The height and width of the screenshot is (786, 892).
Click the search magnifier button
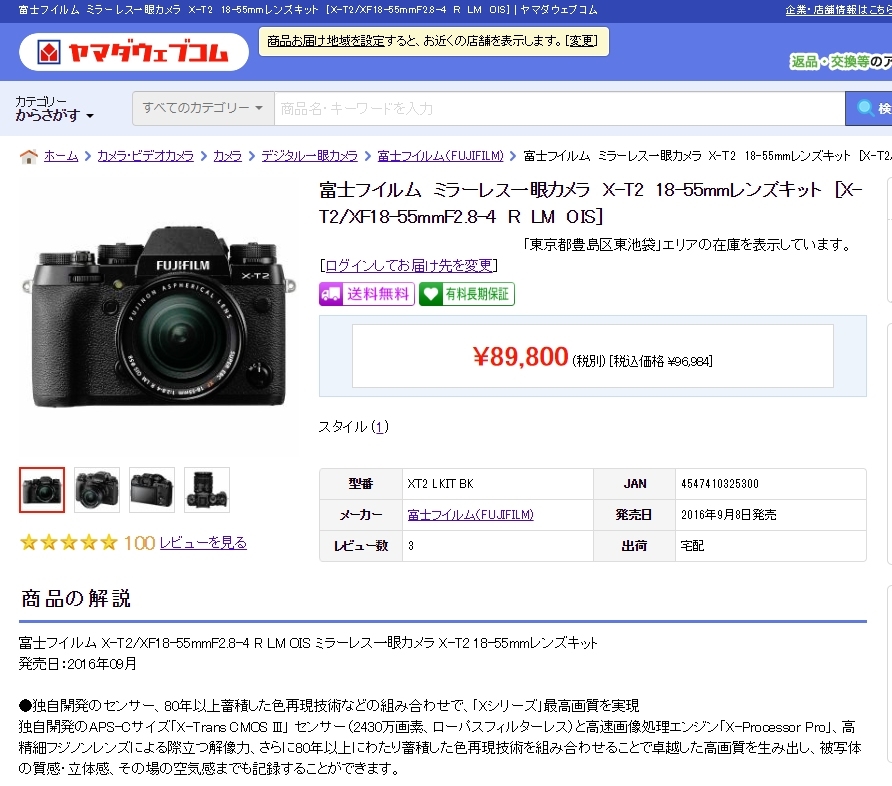[x=868, y=108]
